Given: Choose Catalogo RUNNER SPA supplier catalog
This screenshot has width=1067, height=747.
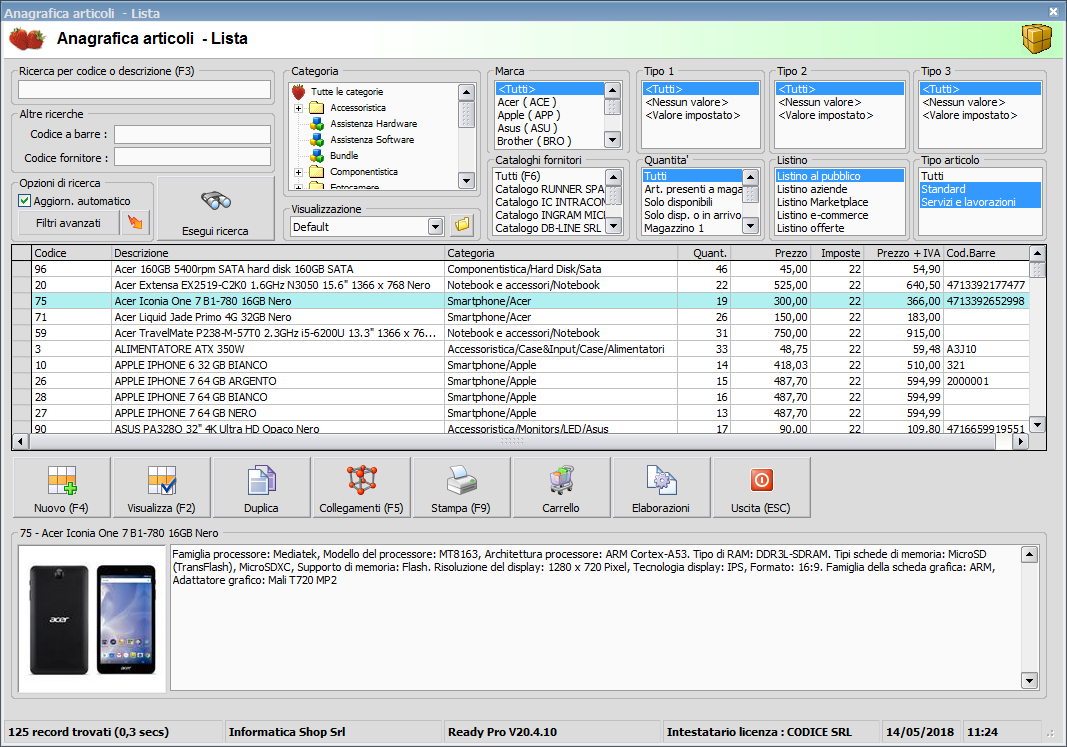Looking at the screenshot, I should [549, 189].
